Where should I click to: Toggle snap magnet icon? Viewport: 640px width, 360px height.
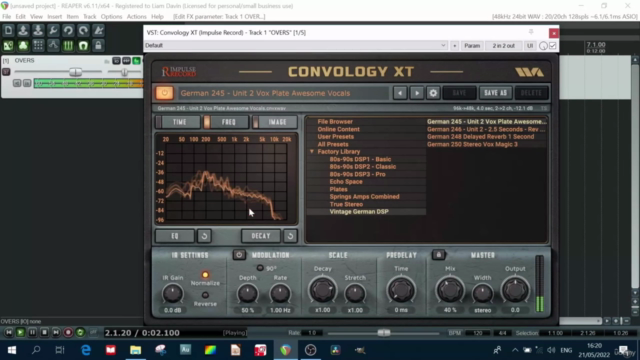[83, 45]
